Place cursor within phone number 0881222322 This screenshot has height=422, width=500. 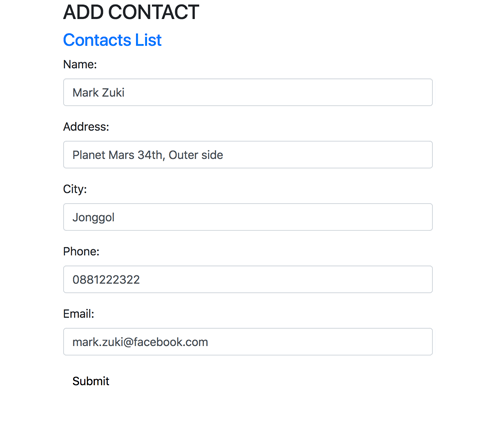tap(106, 280)
